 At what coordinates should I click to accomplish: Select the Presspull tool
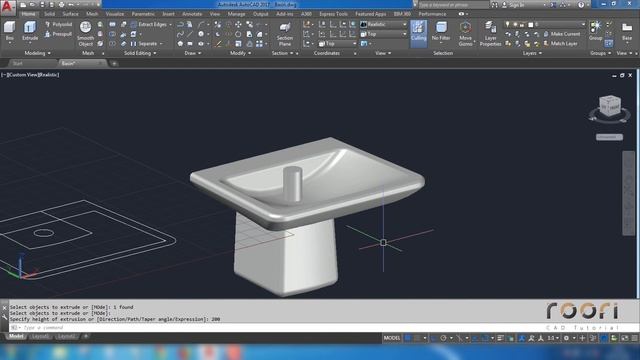[58, 34]
